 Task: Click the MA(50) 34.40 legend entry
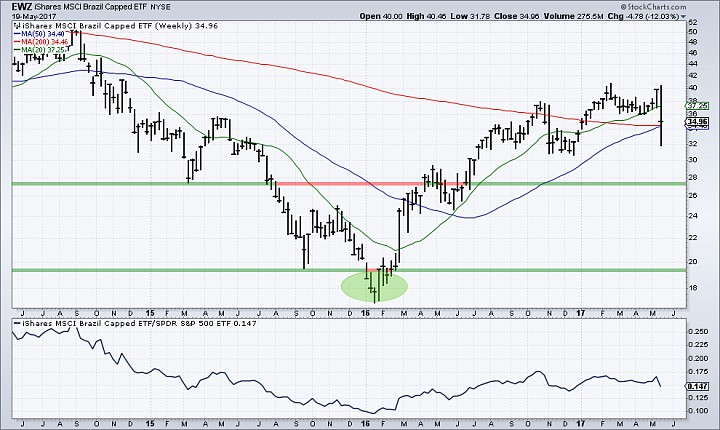tap(40, 34)
